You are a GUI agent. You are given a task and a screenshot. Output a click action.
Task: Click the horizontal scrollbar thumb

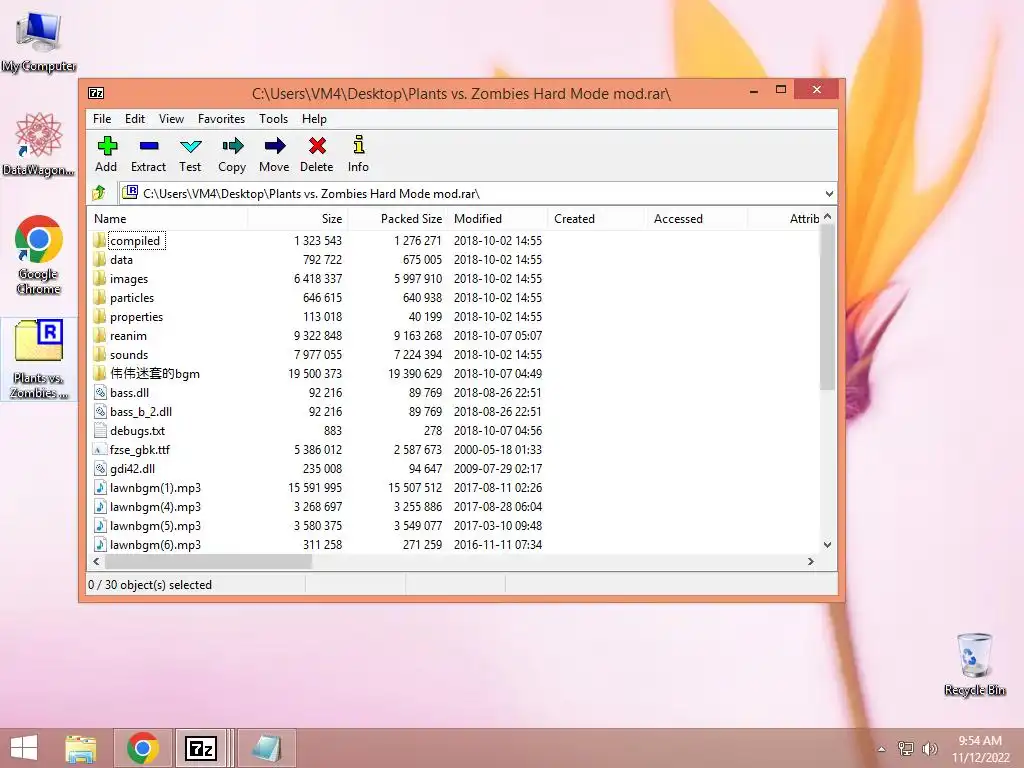(208, 561)
